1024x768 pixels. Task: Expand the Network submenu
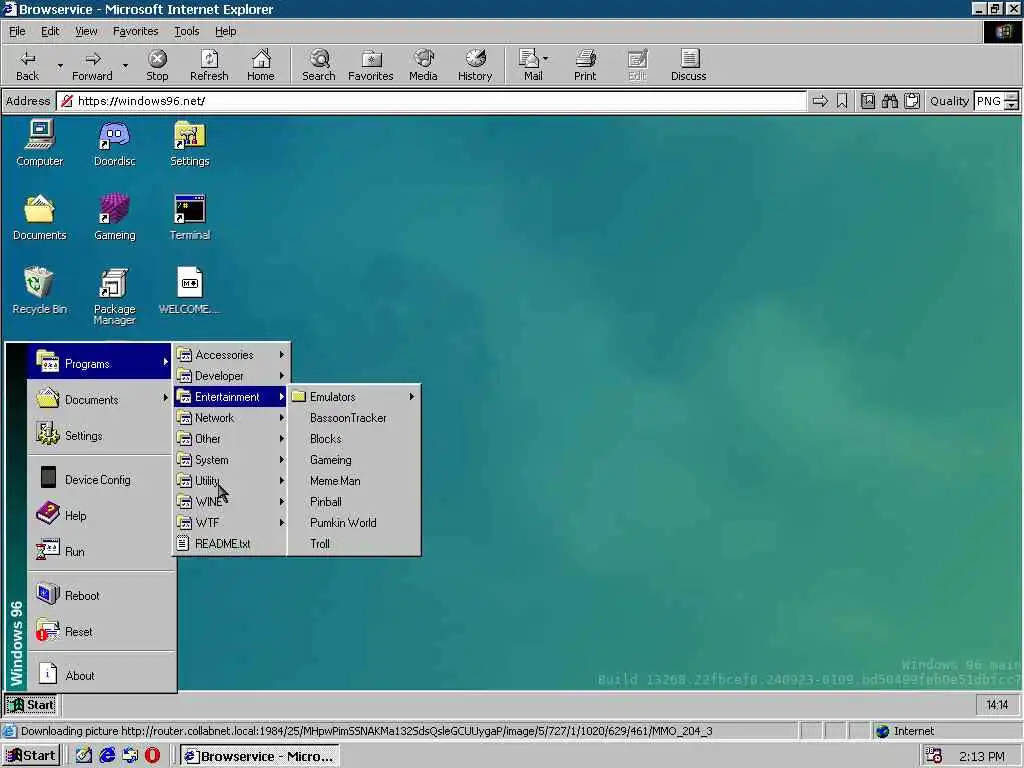click(231, 418)
